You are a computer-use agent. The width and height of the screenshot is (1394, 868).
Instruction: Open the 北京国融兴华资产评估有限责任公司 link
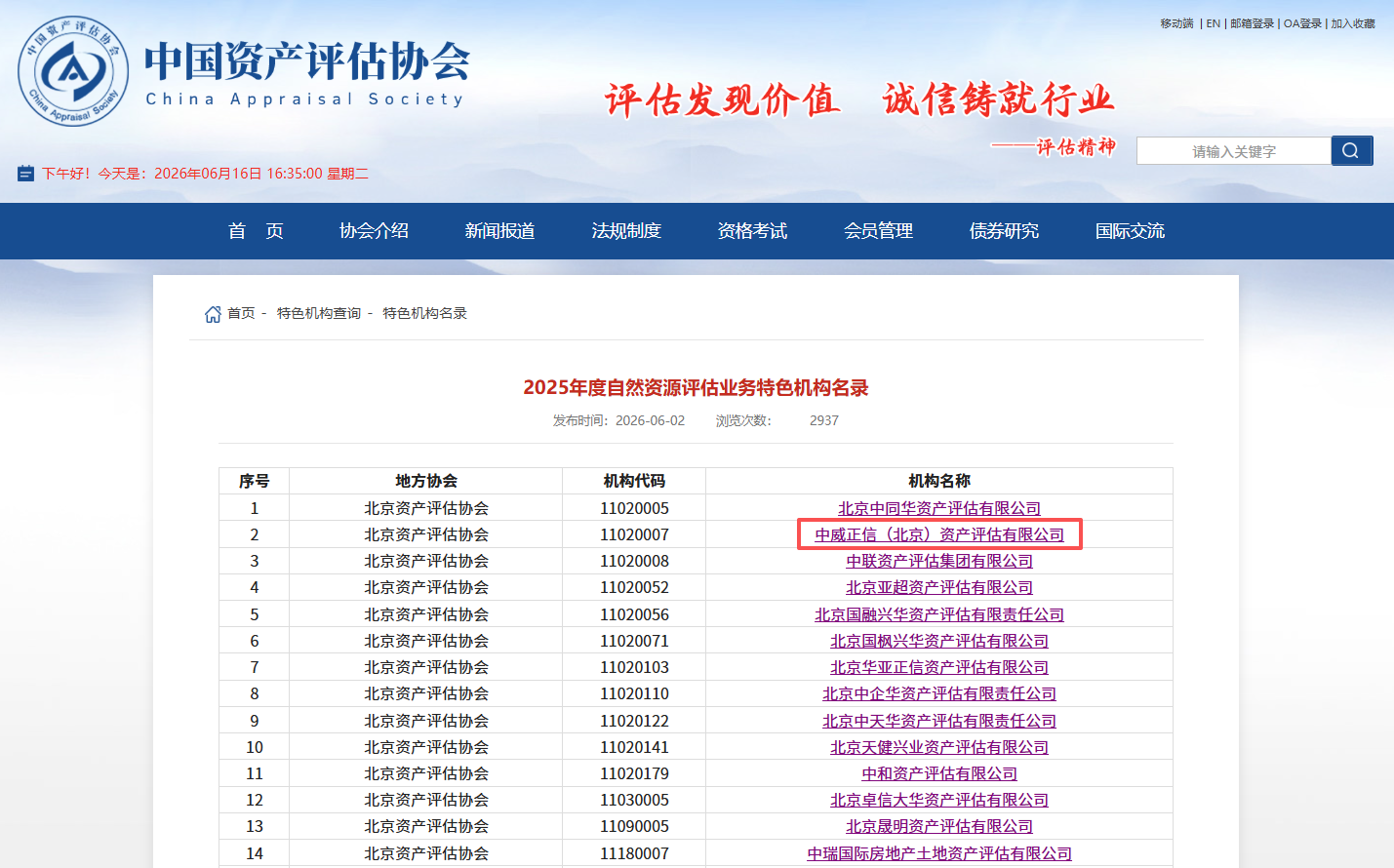point(939,614)
